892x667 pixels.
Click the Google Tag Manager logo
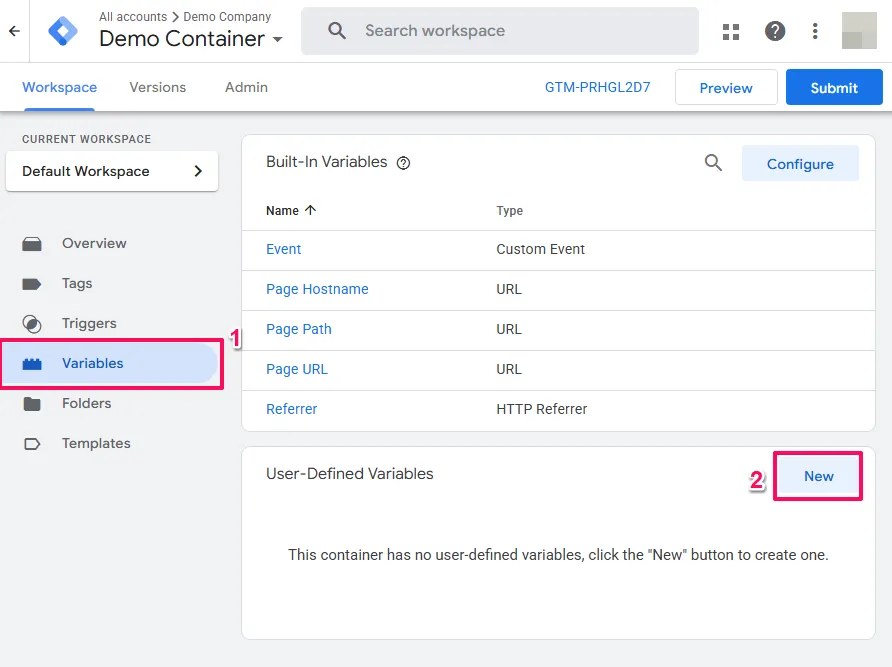point(63,31)
